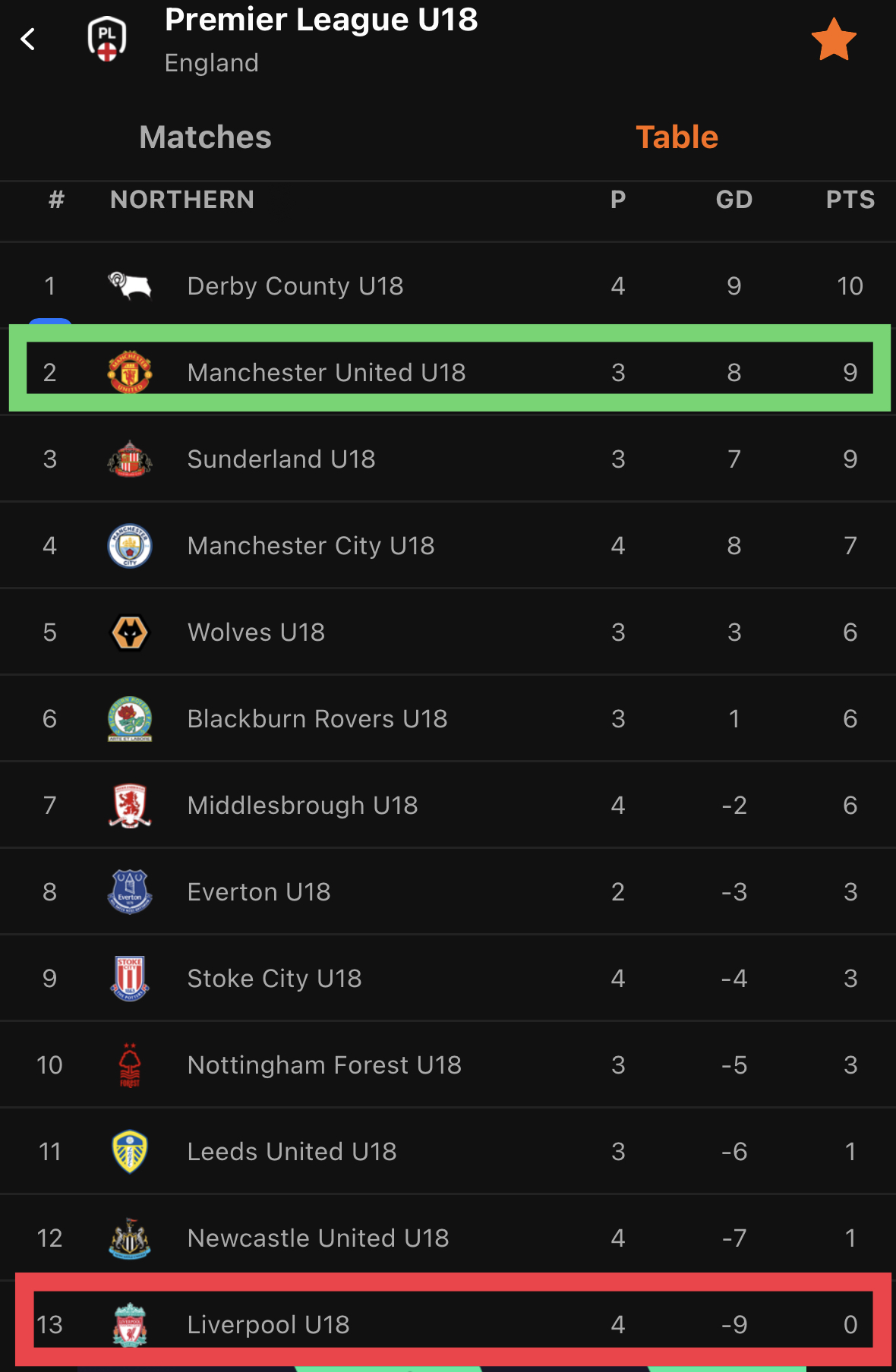Click the Manchester City crest

(130, 546)
